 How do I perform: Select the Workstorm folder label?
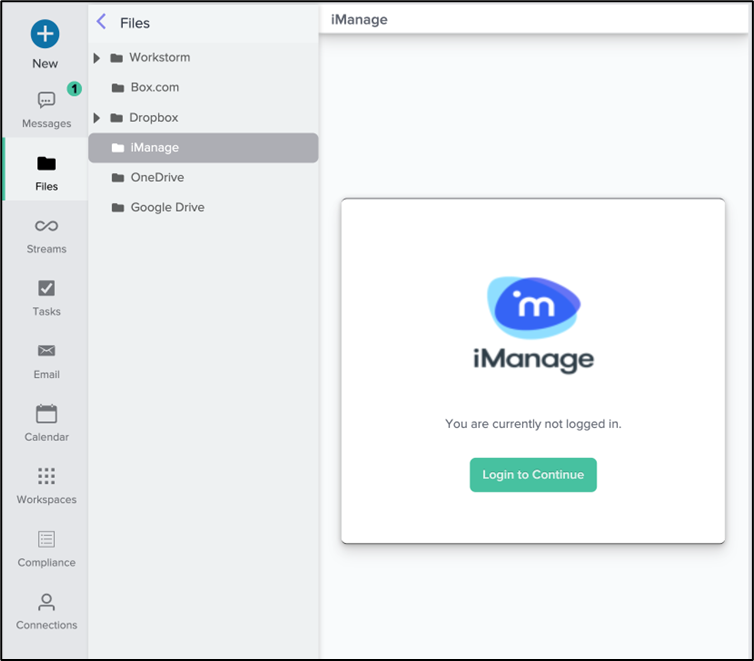[x=160, y=57]
